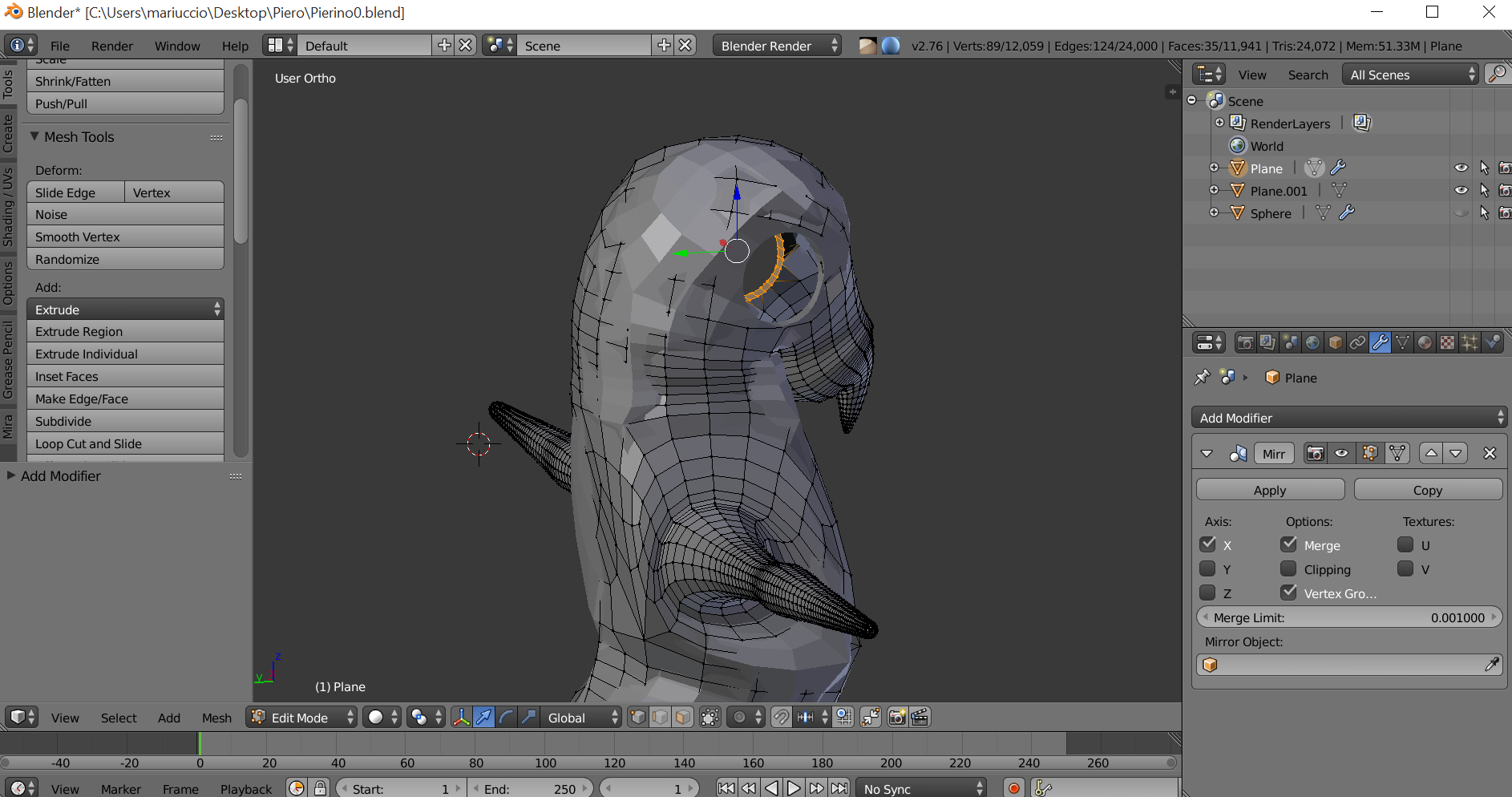Switch to vertex select mode
The height and width of the screenshot is (797, 1512).
[637, 717]
